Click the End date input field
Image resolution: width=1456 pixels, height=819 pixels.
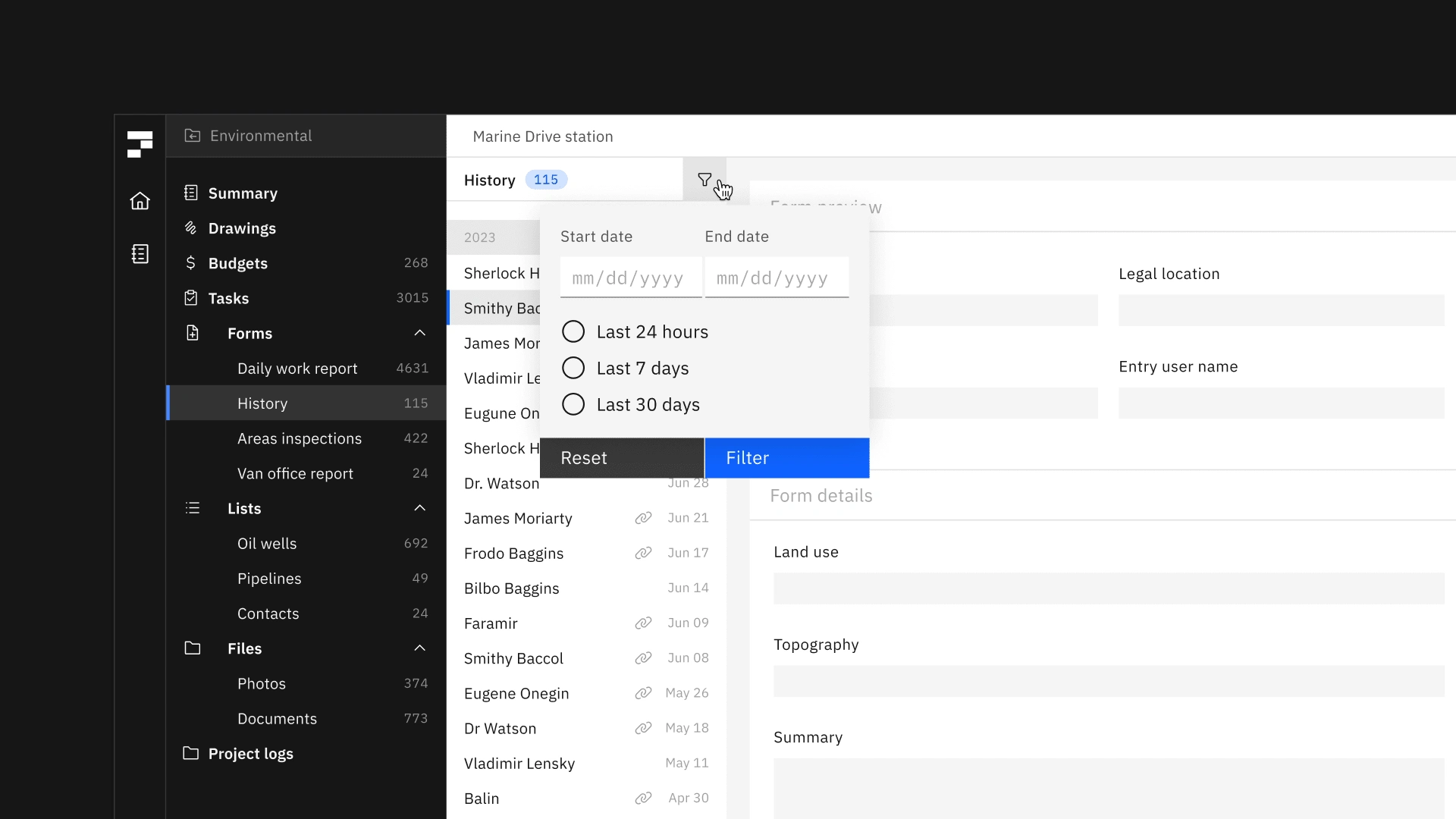pyautogui.click(x=776, y=278)
